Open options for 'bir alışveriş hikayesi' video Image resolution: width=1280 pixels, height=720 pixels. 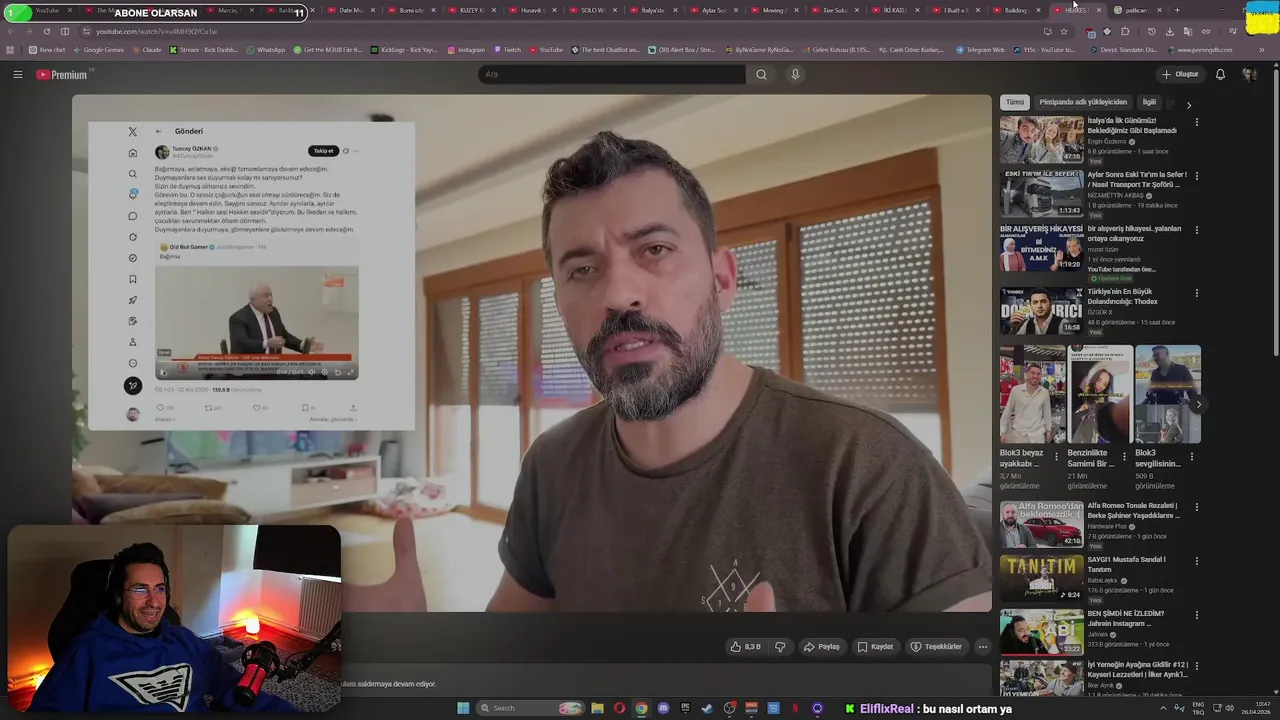click(1196, 230)
